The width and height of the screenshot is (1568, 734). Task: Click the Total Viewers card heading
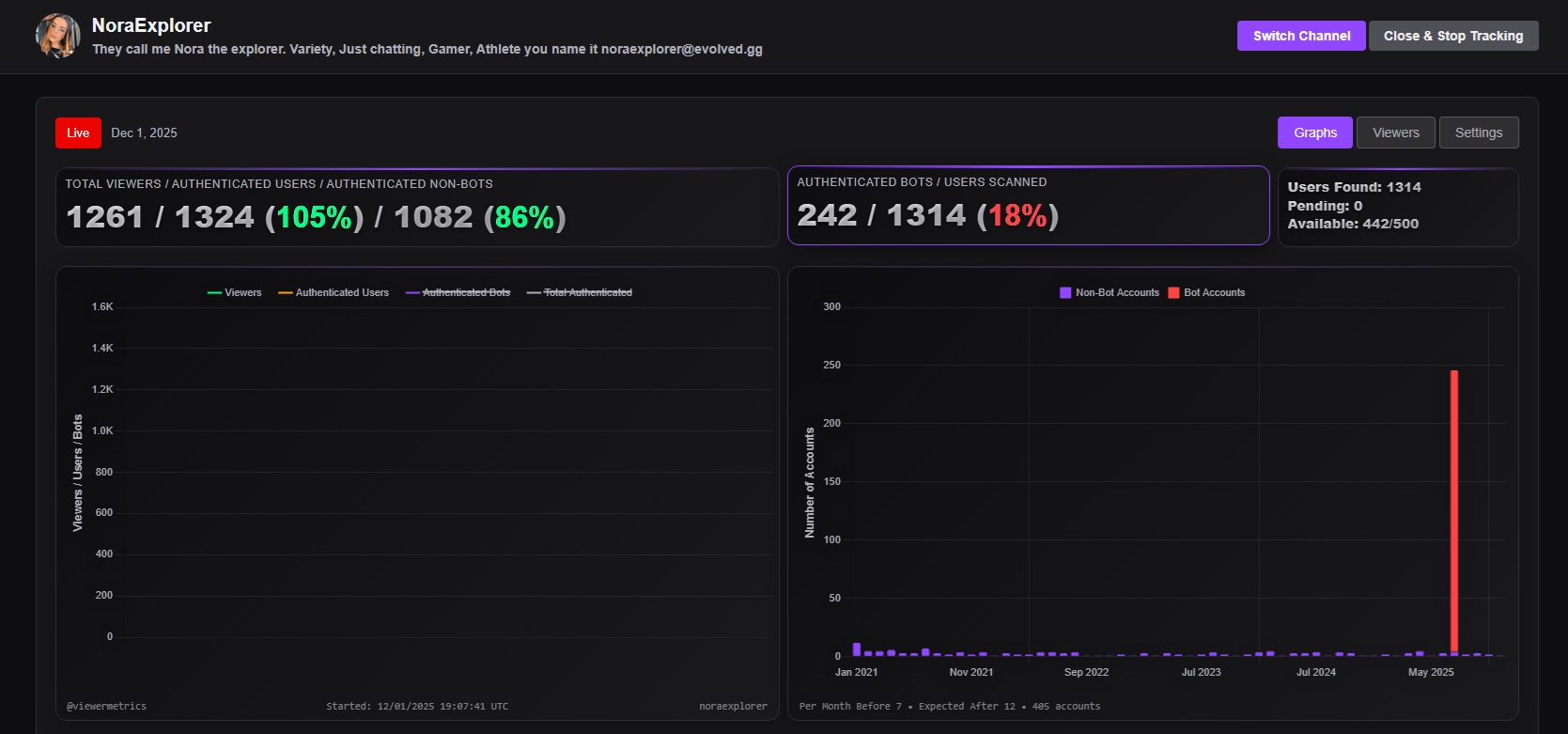coord(279,184)
